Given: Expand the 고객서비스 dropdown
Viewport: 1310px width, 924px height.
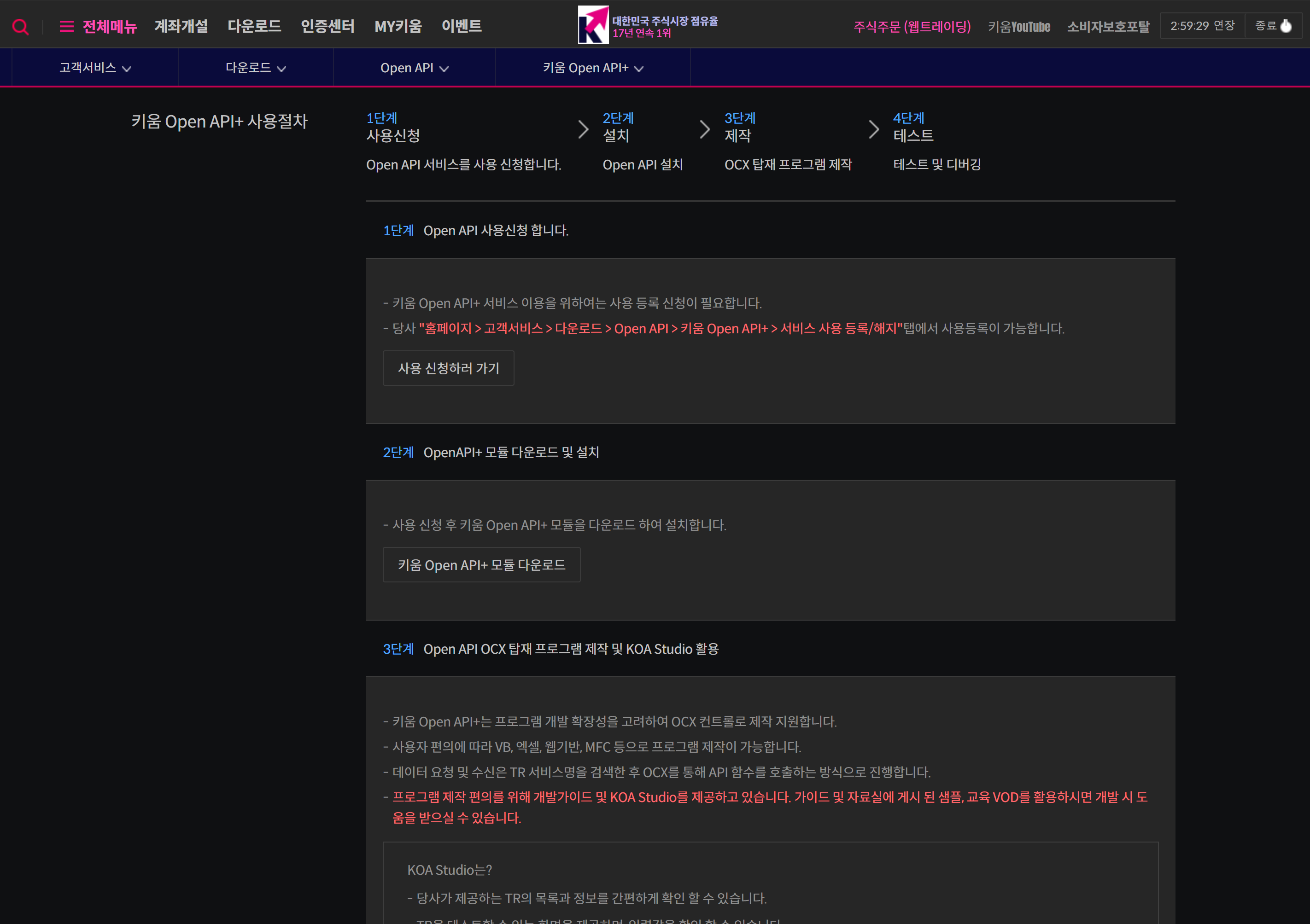Looking at the screenshot, I should click(x=95, y=68).
